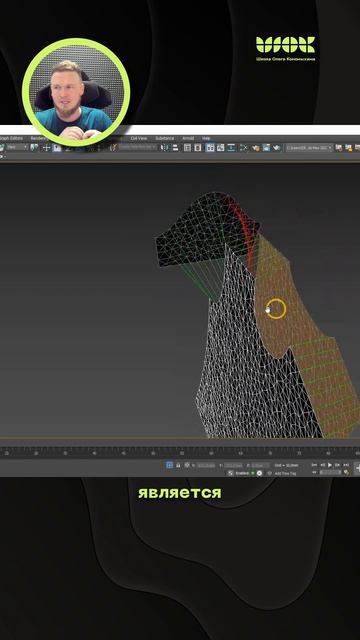
Task: Toggle Absolute/Offset transform type-in mode icon
Action: click(187, 465)
